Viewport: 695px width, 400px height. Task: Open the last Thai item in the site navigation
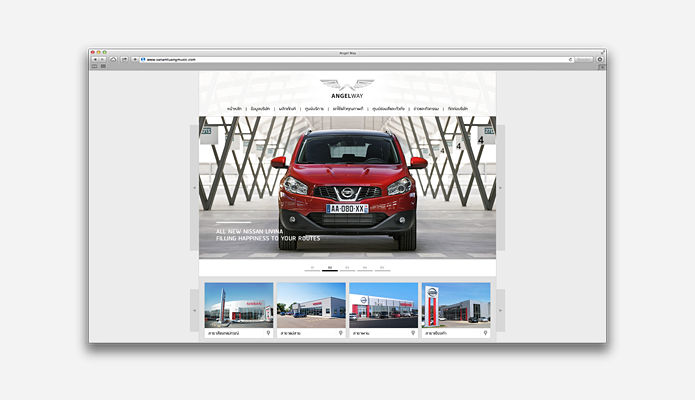tap(457, 109)
